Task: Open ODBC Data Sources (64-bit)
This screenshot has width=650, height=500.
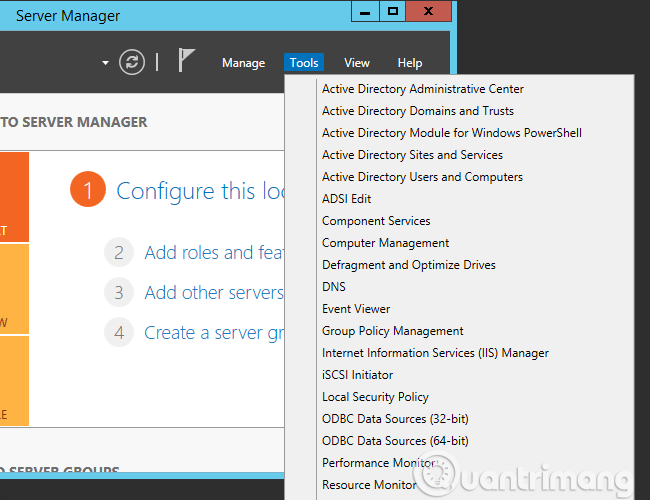Action: (395, 441)
